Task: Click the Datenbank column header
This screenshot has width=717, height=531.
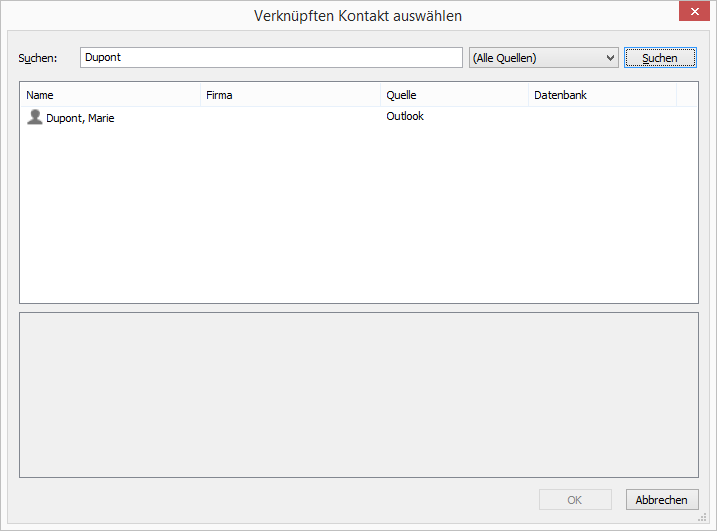Action: point(602,95)
